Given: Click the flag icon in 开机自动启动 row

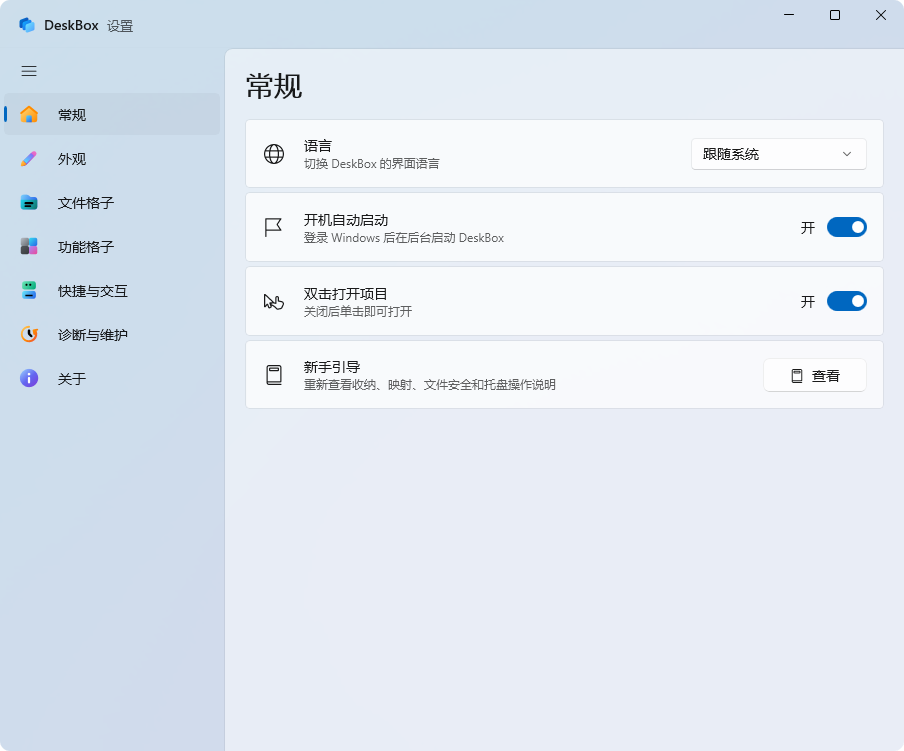Looking at the screenshot, I should point(273,227).
